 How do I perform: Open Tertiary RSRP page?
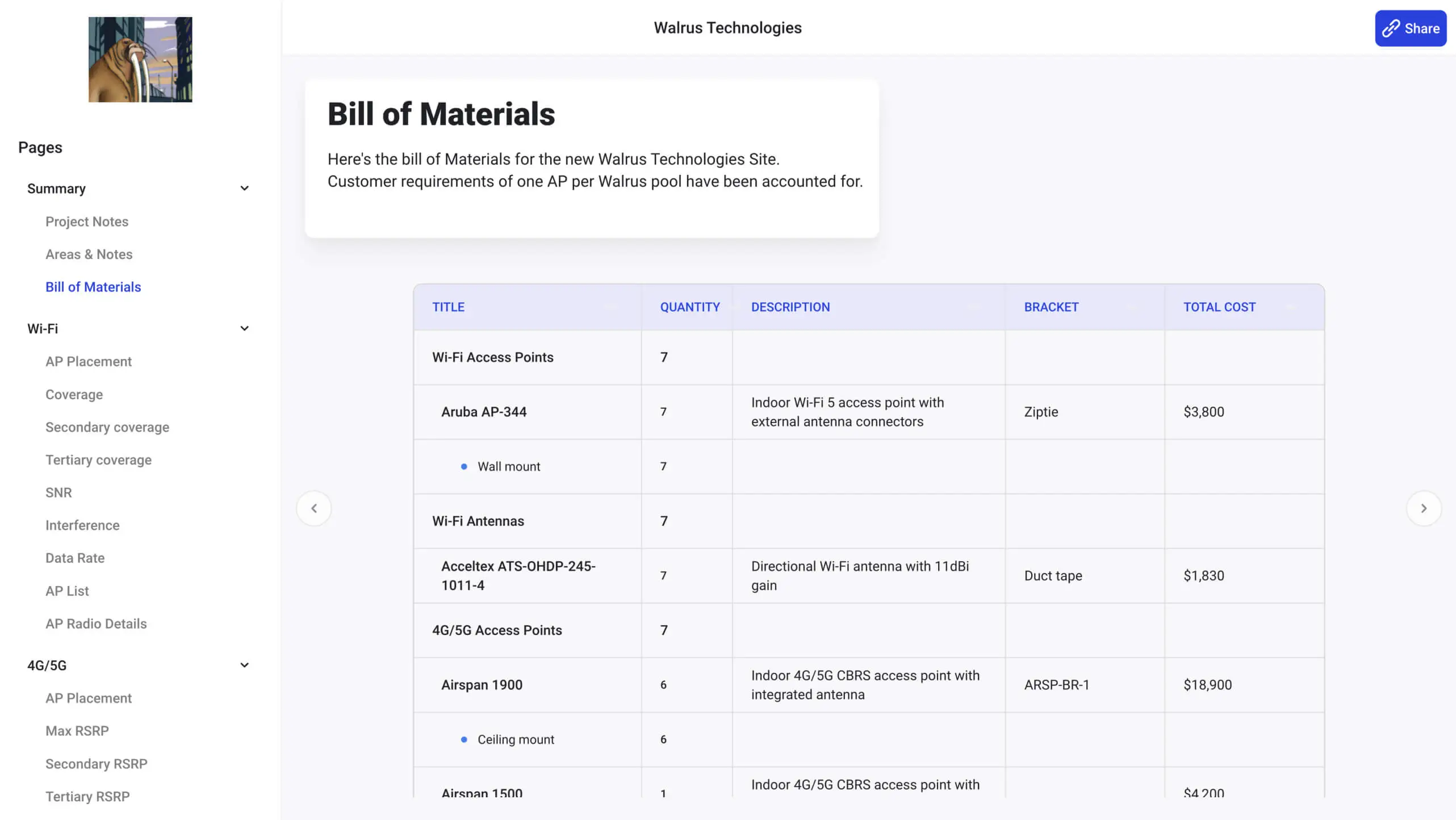pos(87,797)
